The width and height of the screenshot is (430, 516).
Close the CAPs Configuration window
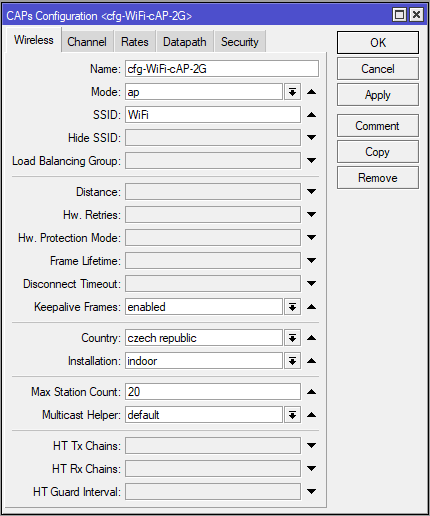[x=417, y=15]
